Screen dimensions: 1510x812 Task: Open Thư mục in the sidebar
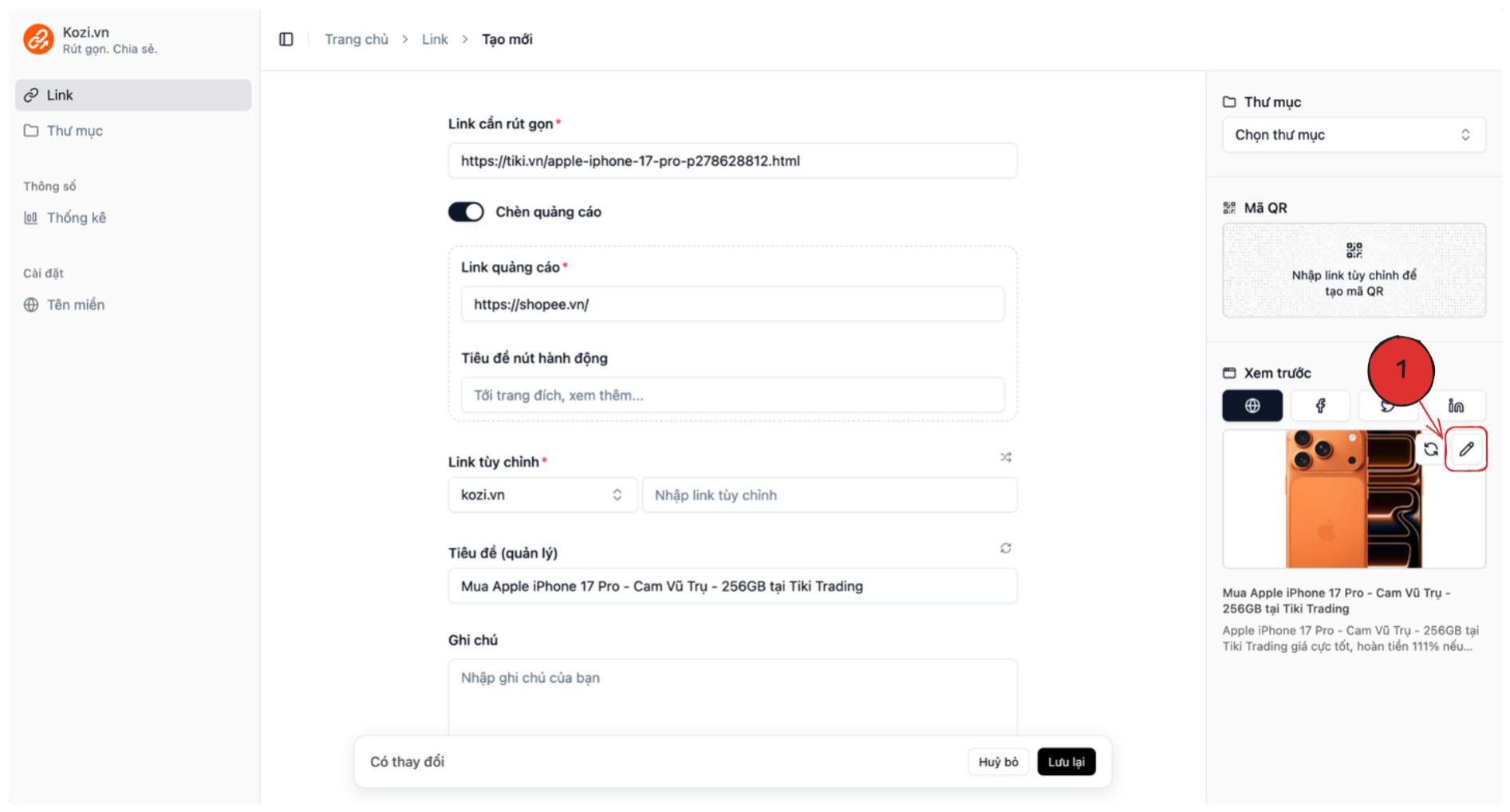(74, 131)
